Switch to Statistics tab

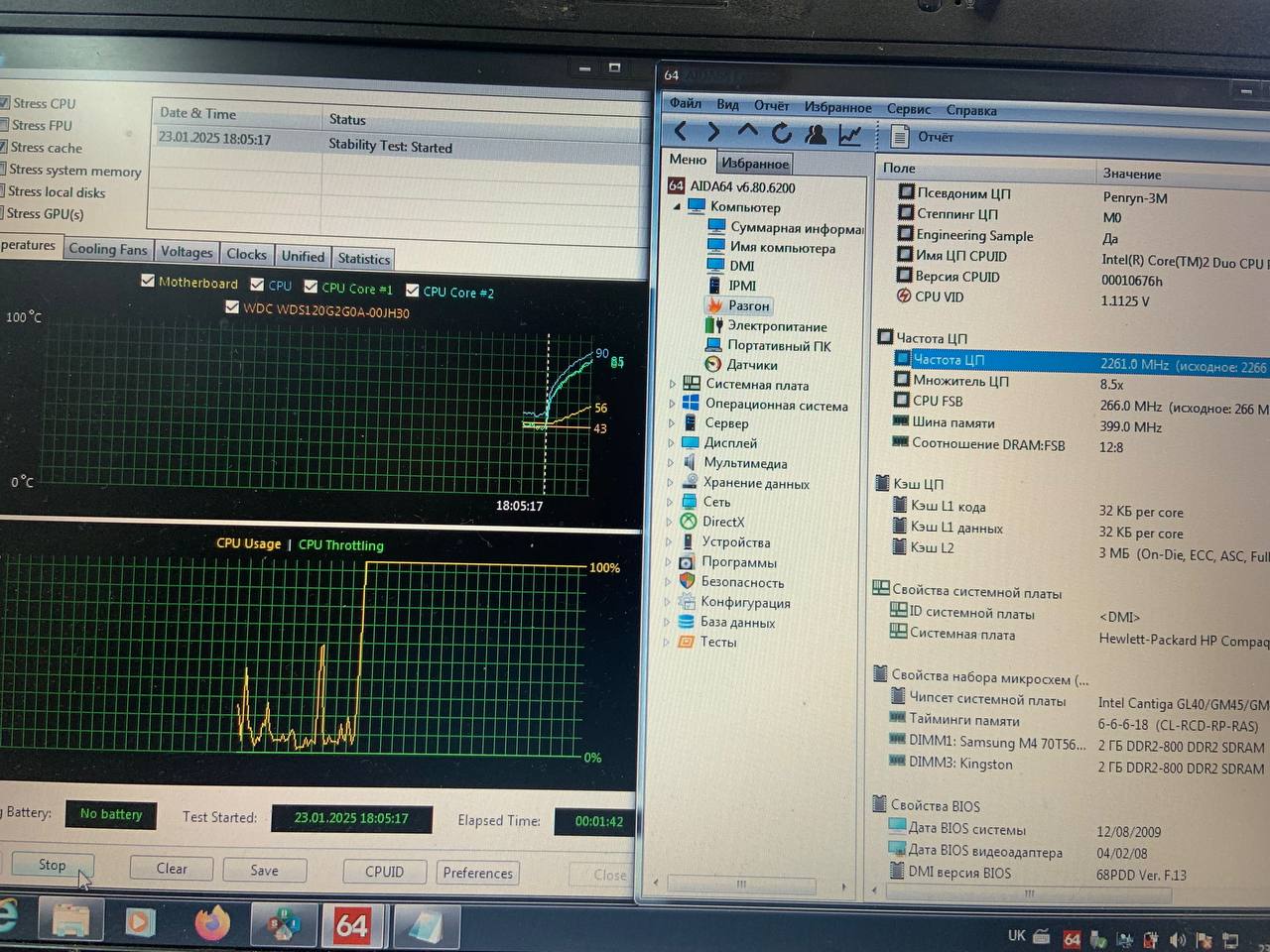click(x=364, y=258)
